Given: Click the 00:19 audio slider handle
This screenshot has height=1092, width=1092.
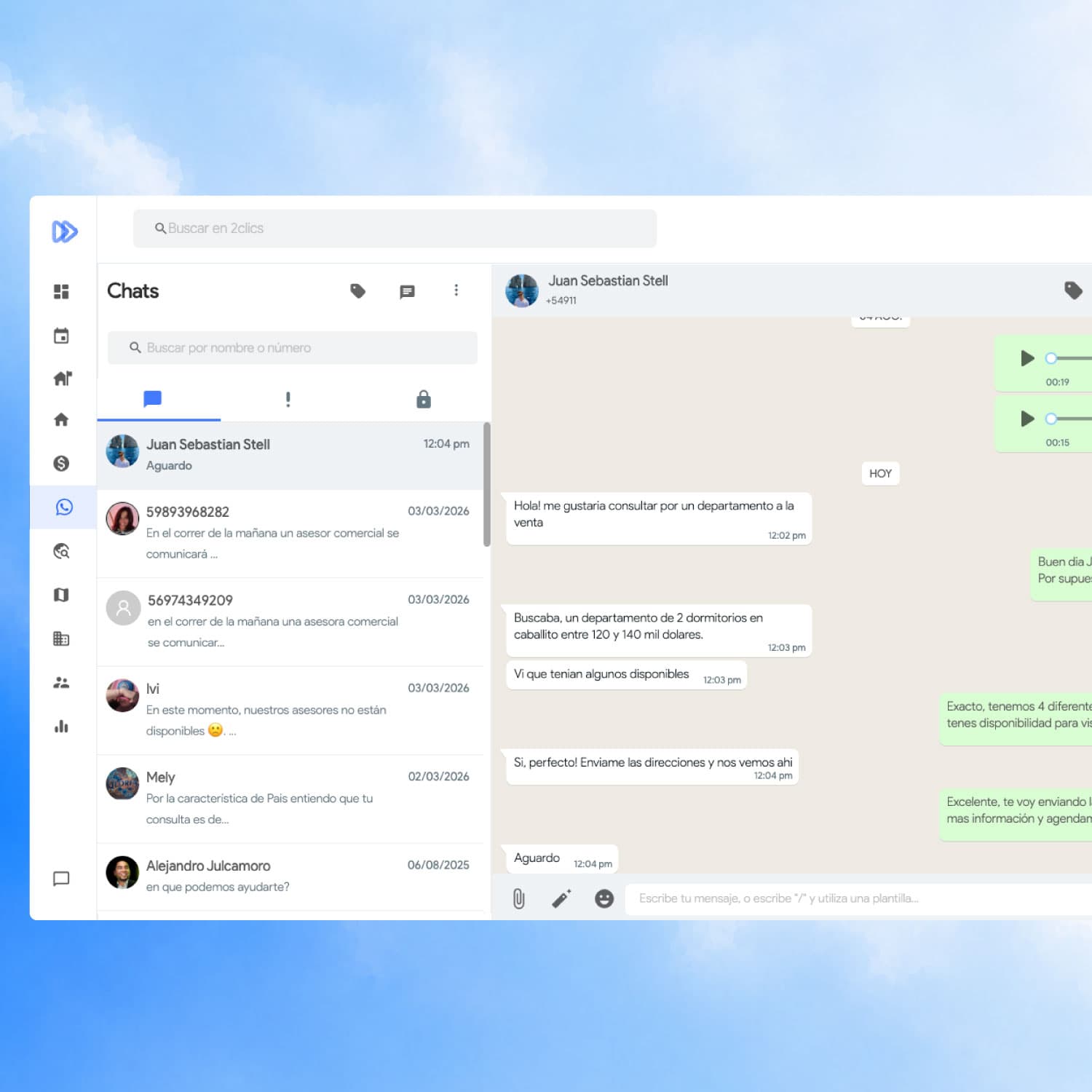Looking at the screenshot, I should (1051, 358).
